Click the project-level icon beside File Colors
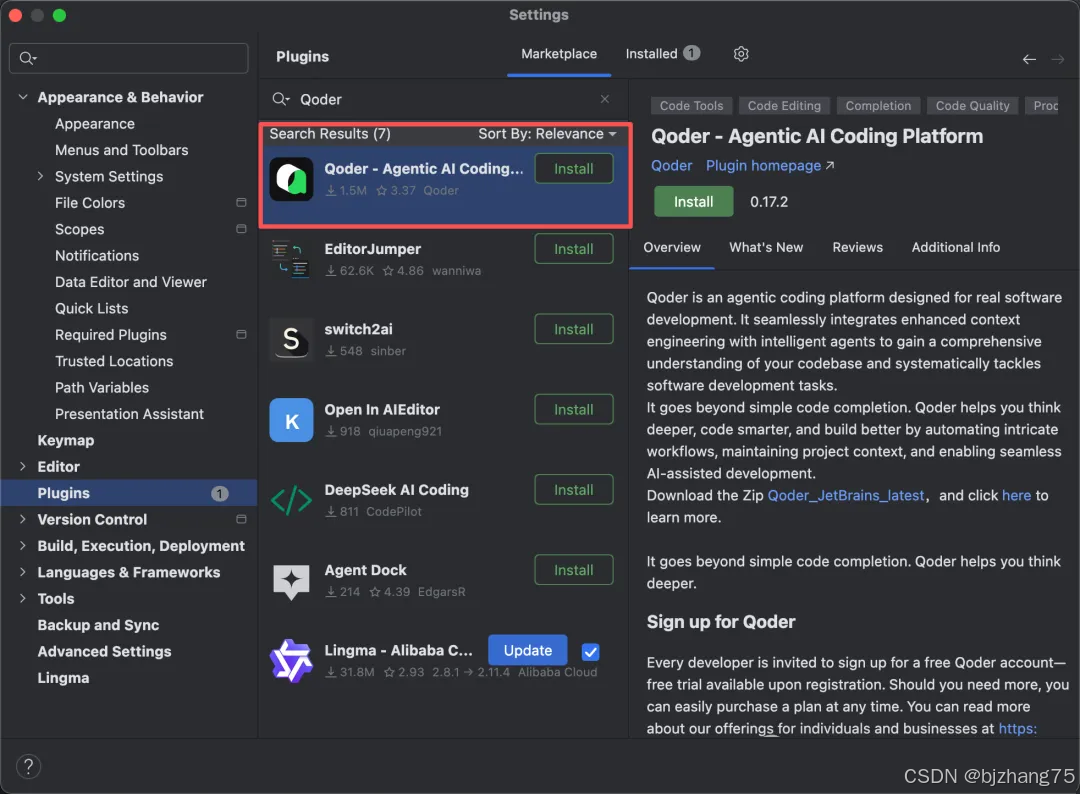Image resolution: width=1080 pixels, height=794 pixels. [x=241, y=202]
